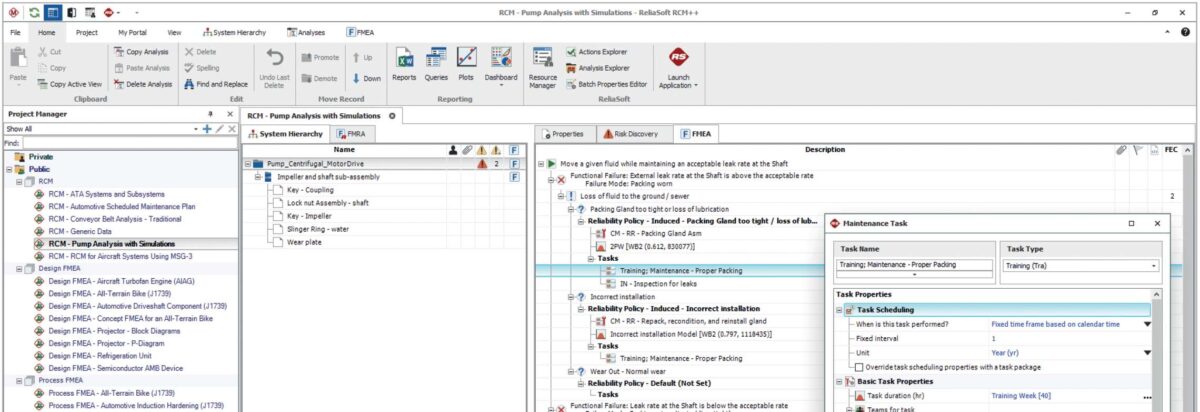Screen dimensions: 1200x412
Task: Maximize the Maintenance Task window
Action: point(1132,224)
